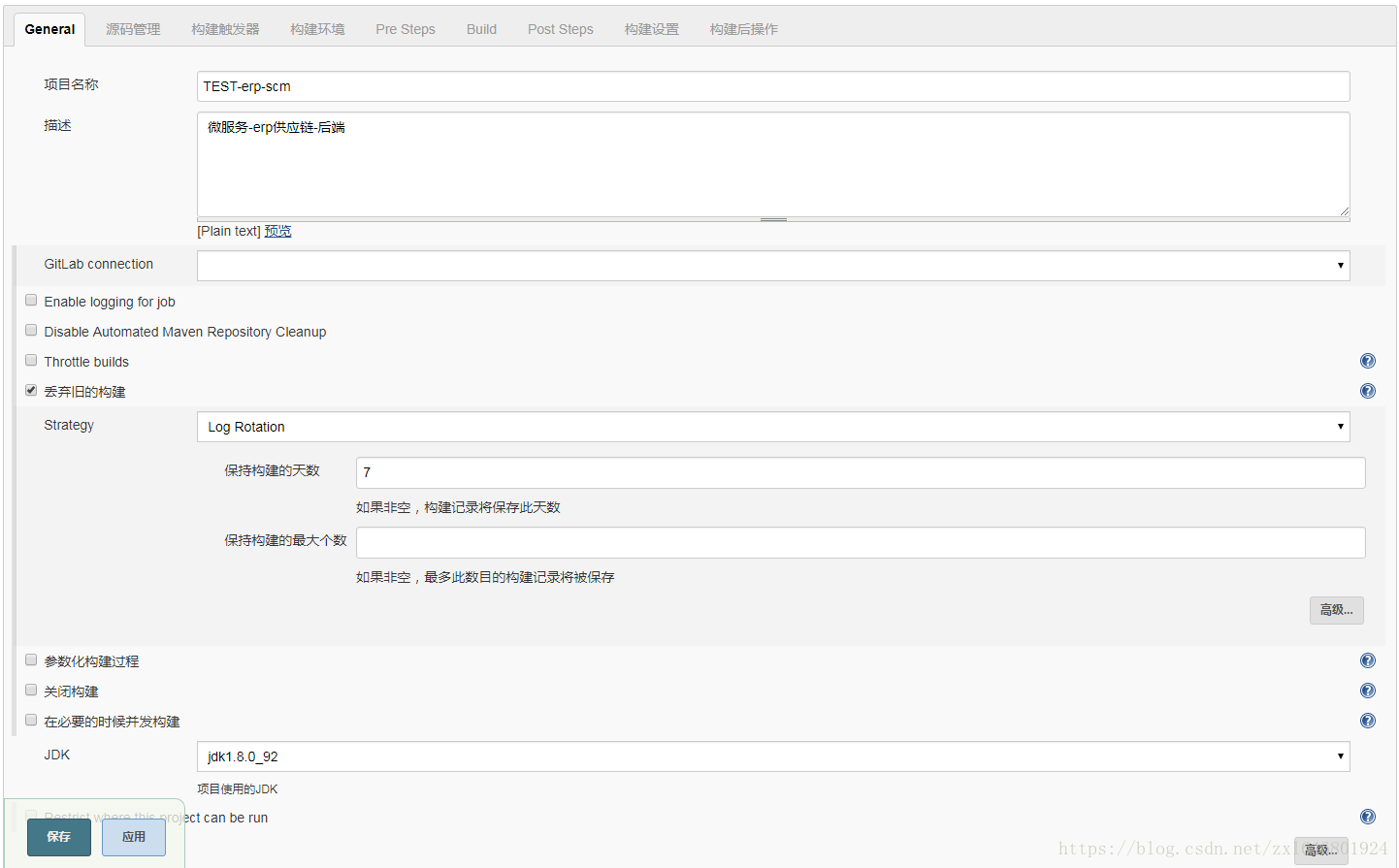This screenshot has width=1399, height=868.
Task: Open help for Restrict where project runs
Action: point(1368,817)
